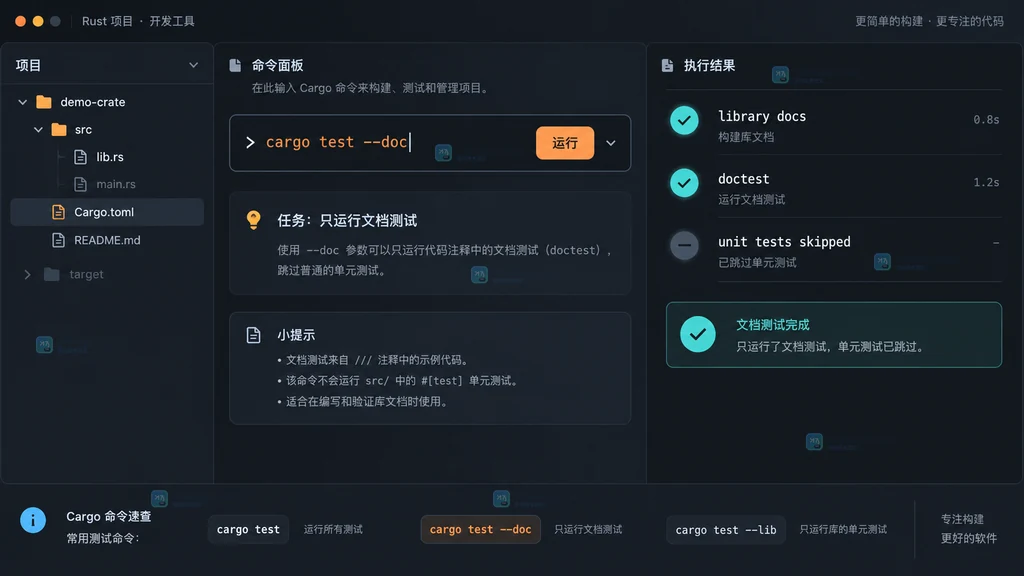Click the 任务：只运行文档测试 heading
The image size is (1024, 576).
pos(347,221)
